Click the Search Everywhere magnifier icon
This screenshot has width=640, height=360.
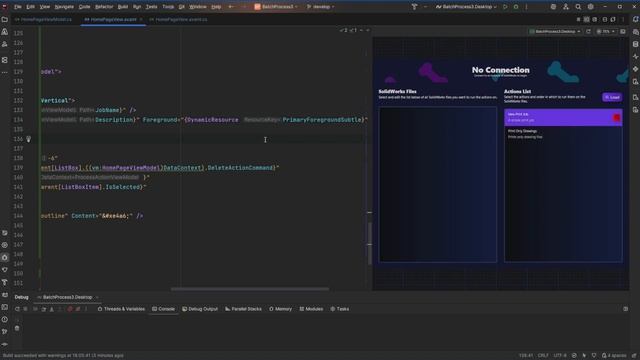[578, 7]
